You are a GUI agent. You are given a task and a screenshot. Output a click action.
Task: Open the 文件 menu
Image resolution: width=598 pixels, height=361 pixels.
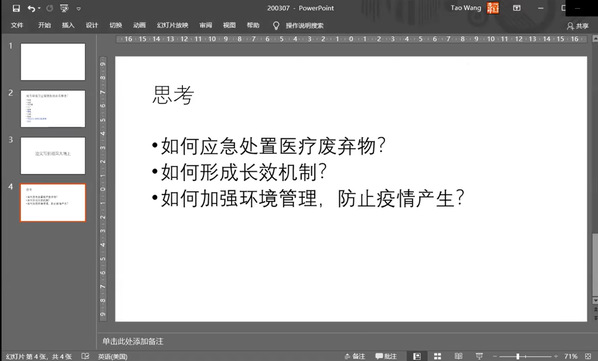(x=17, y=25)
